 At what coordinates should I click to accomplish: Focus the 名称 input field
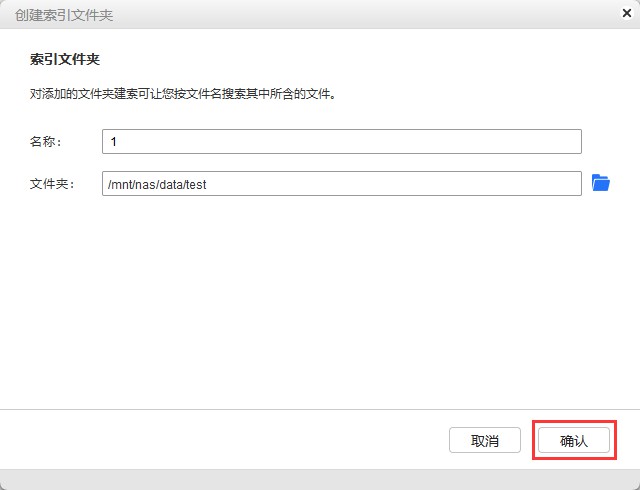[341, 142]
